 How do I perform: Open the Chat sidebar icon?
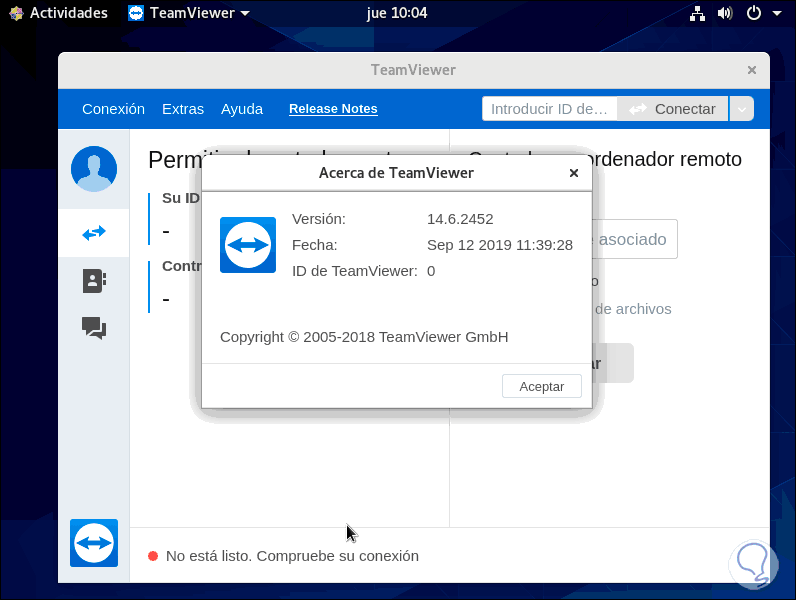(x=94, y=328)
